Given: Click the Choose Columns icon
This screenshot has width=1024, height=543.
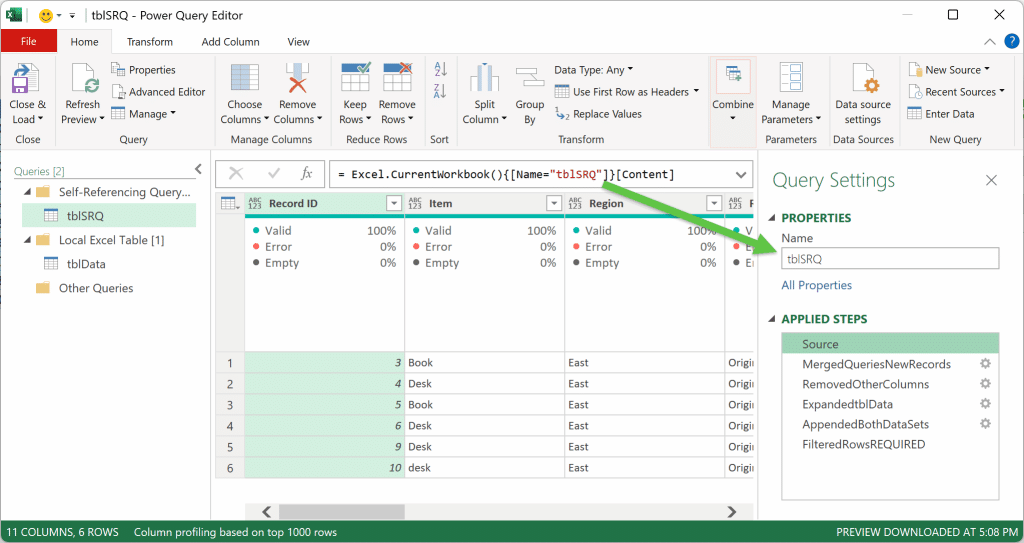Looking at the screenshot, I should (244, 79).
